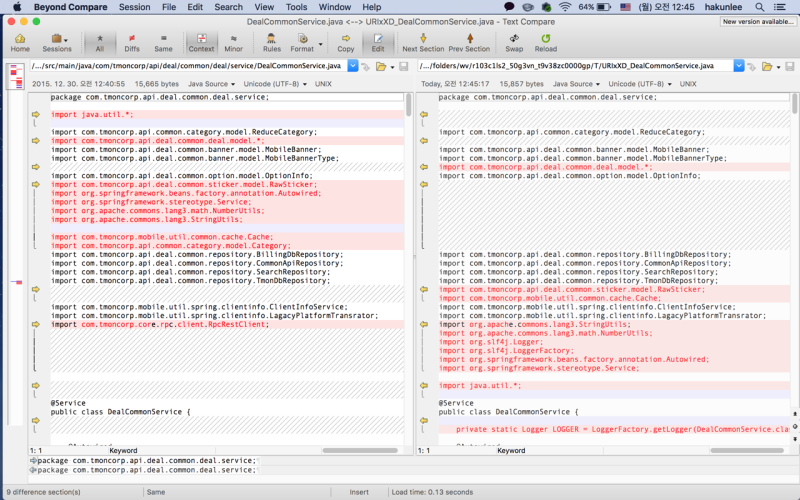
Task: Click '@Service' line in left pane
Action: (68, 403)
